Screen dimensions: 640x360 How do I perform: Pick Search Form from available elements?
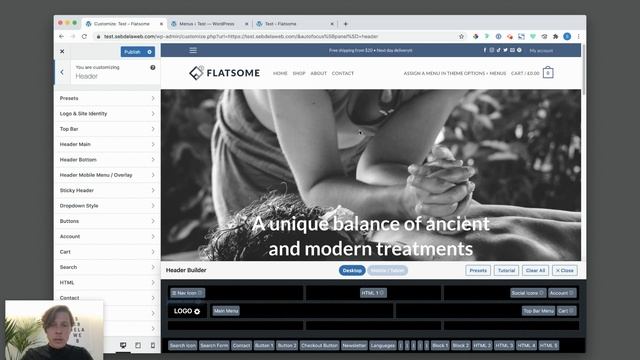click(214, 346)
